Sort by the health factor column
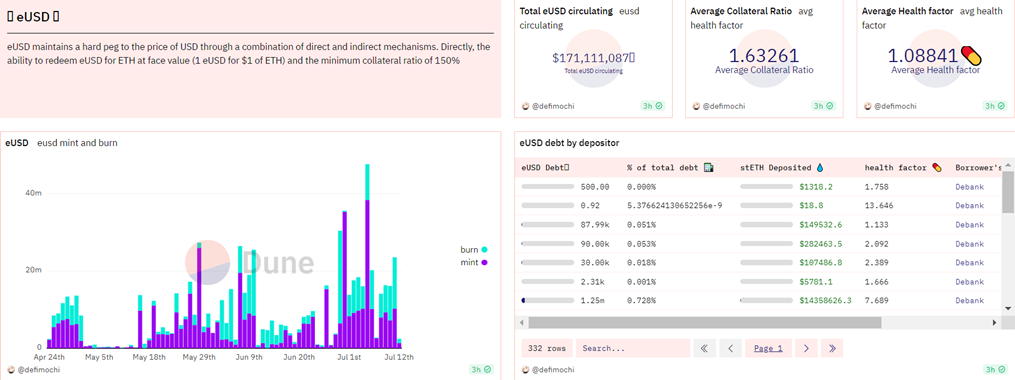The height and width of the screenshot is (380, 1015). pos(903,168)
